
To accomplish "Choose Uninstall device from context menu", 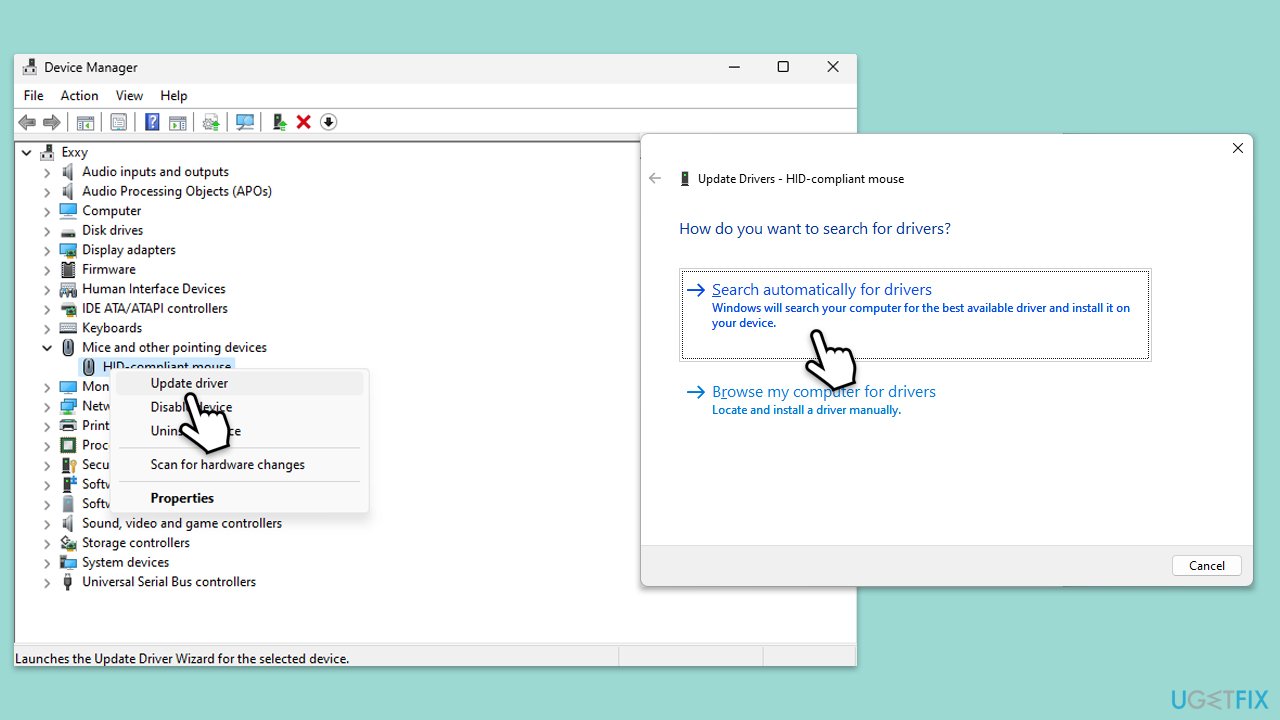I will point(239,431).
